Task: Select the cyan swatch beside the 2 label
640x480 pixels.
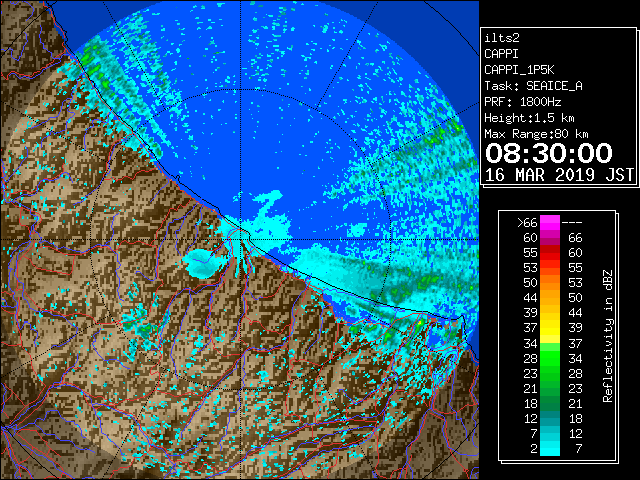Action: pyautogui.click(x=550, y=448)
